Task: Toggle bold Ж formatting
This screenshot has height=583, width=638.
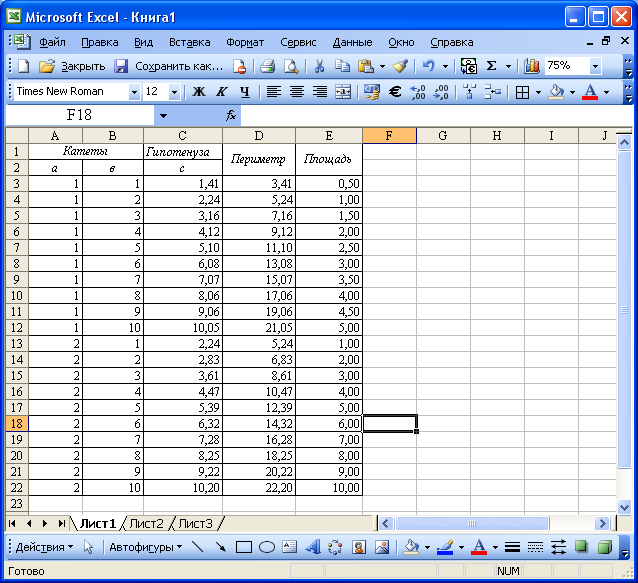Action: click(199, 92)
